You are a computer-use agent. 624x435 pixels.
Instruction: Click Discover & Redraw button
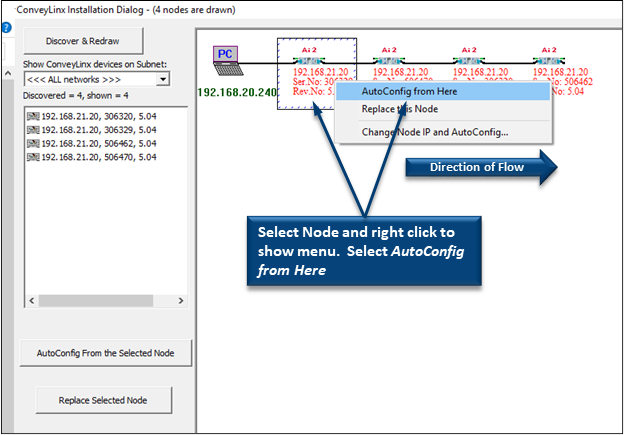coord(83,41)
